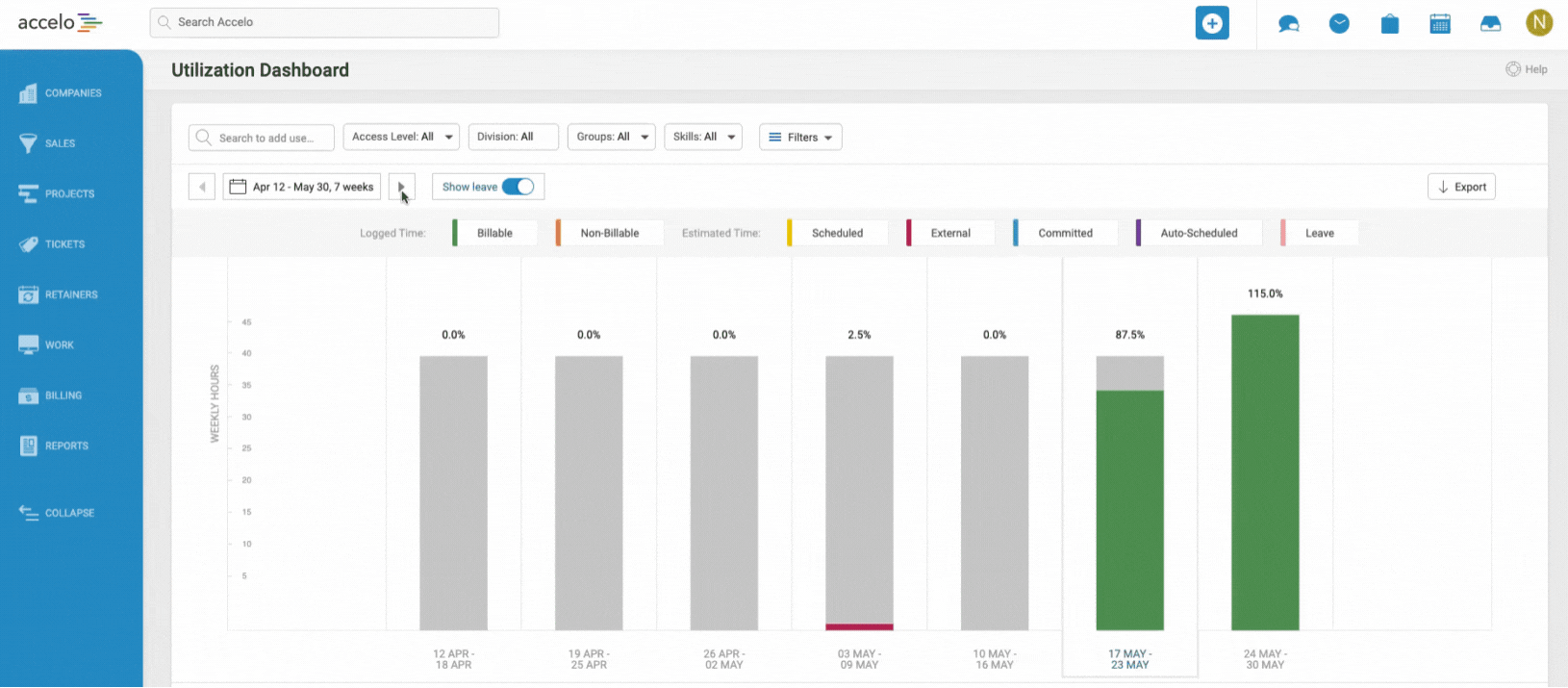Open the clock timer icon in header

[x=1339, y=24]
